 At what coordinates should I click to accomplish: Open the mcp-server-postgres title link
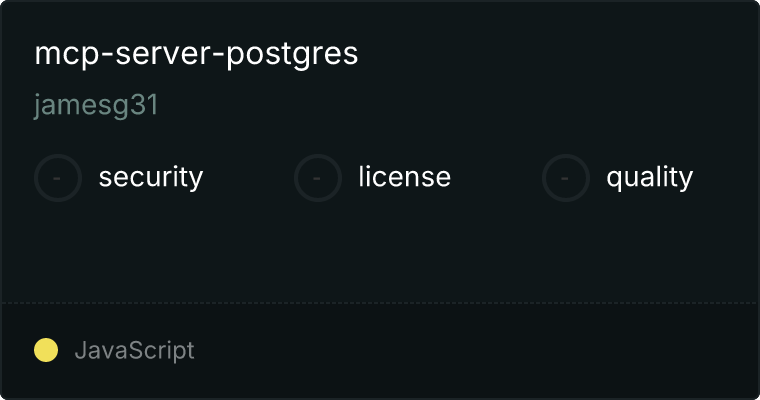(x=196, y=54)
